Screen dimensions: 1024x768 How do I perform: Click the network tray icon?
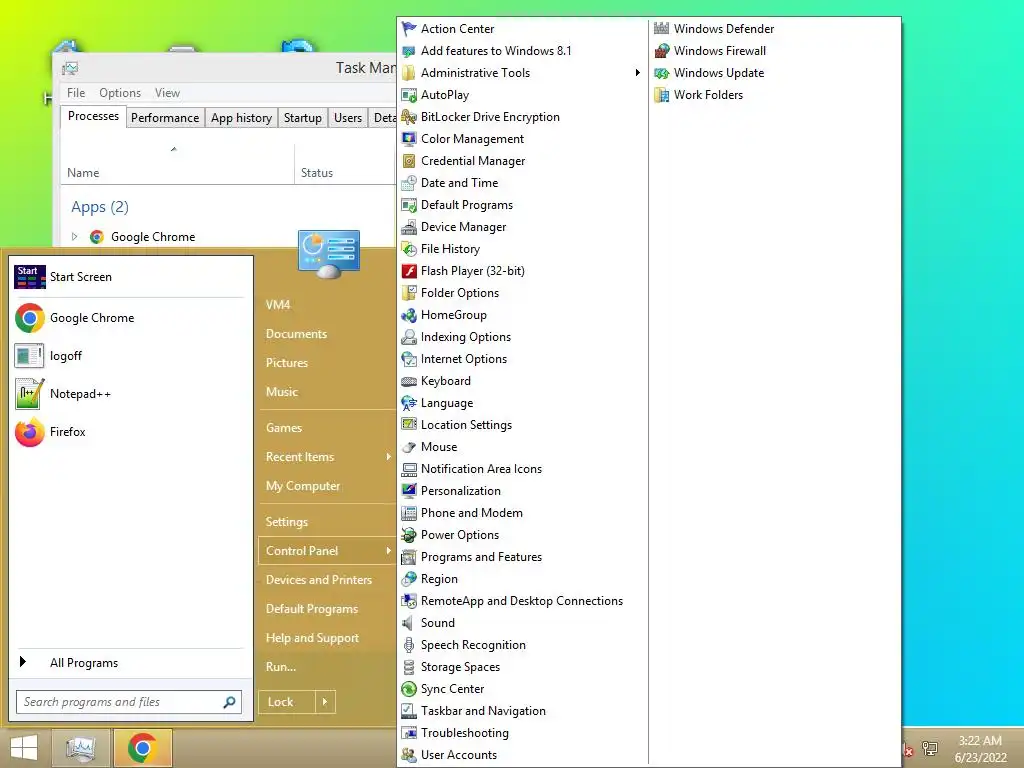930,749
